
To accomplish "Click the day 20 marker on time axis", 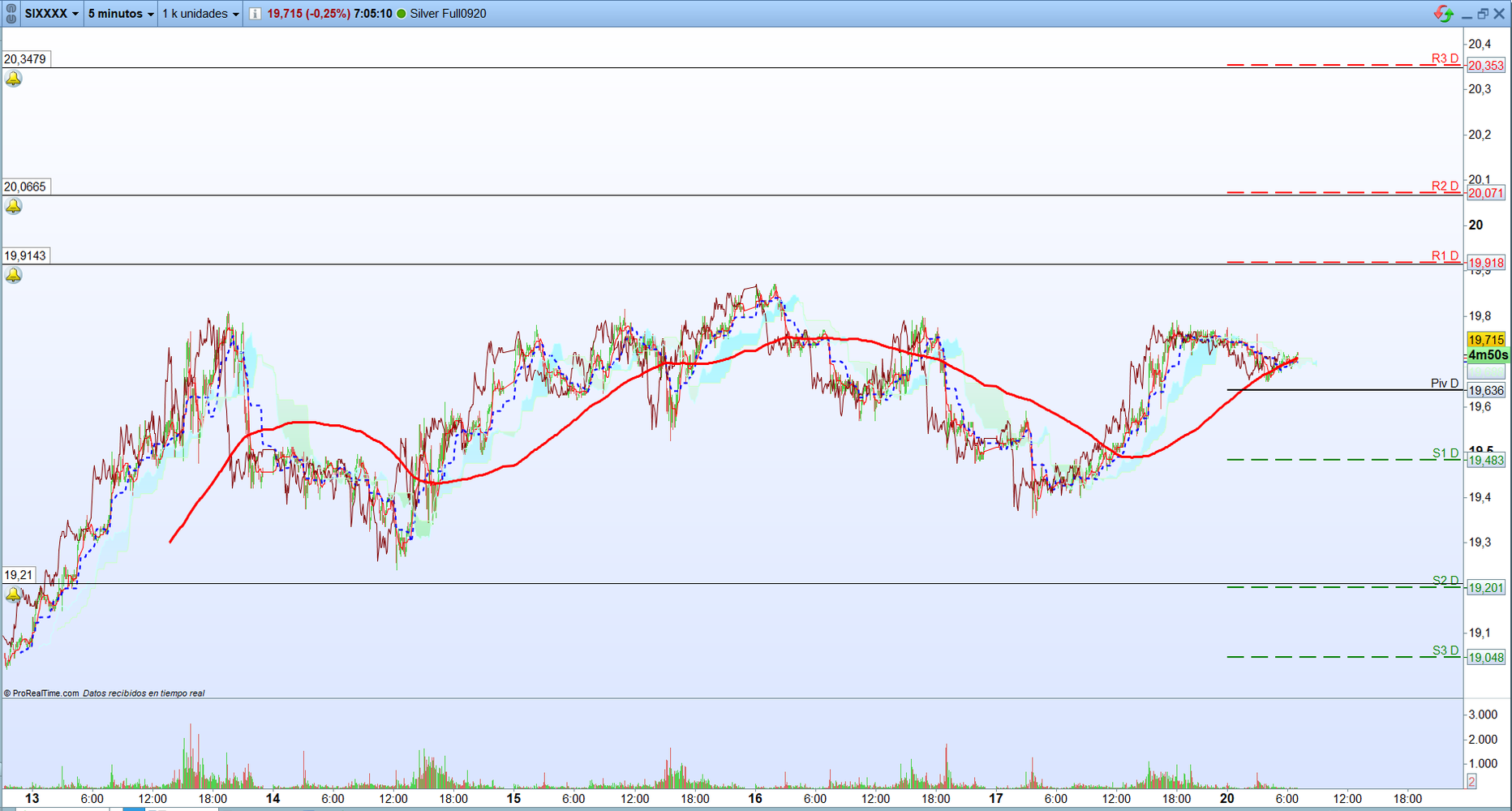I will 1227,798.
